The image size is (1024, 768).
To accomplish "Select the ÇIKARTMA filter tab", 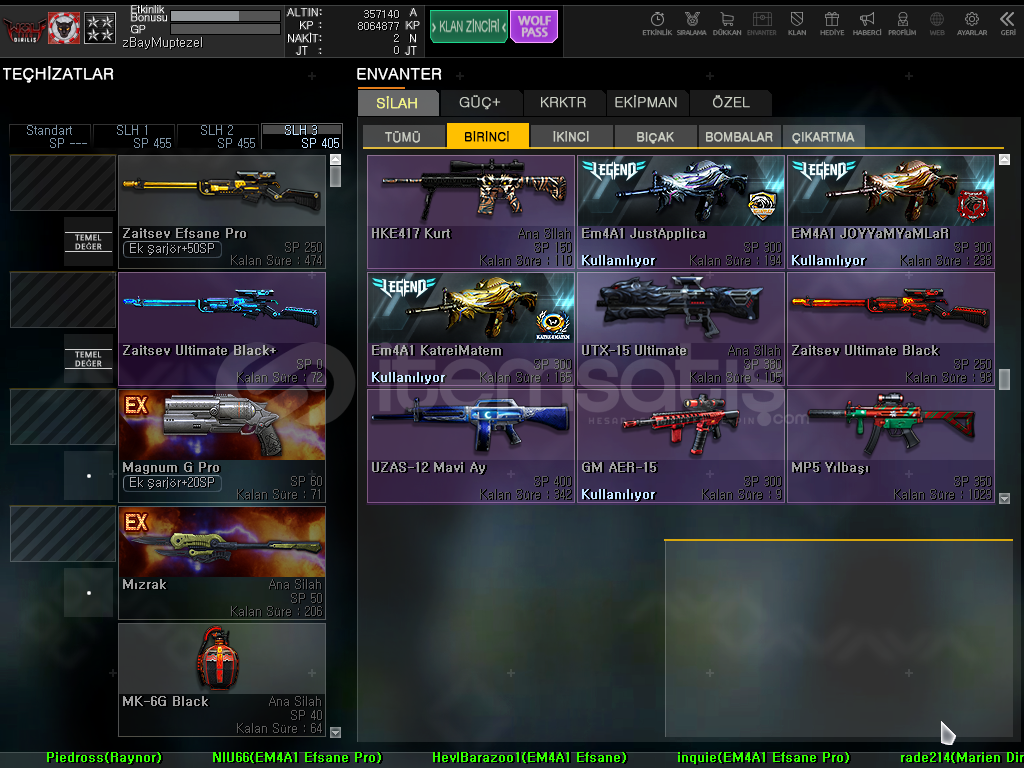I will 823,136.
